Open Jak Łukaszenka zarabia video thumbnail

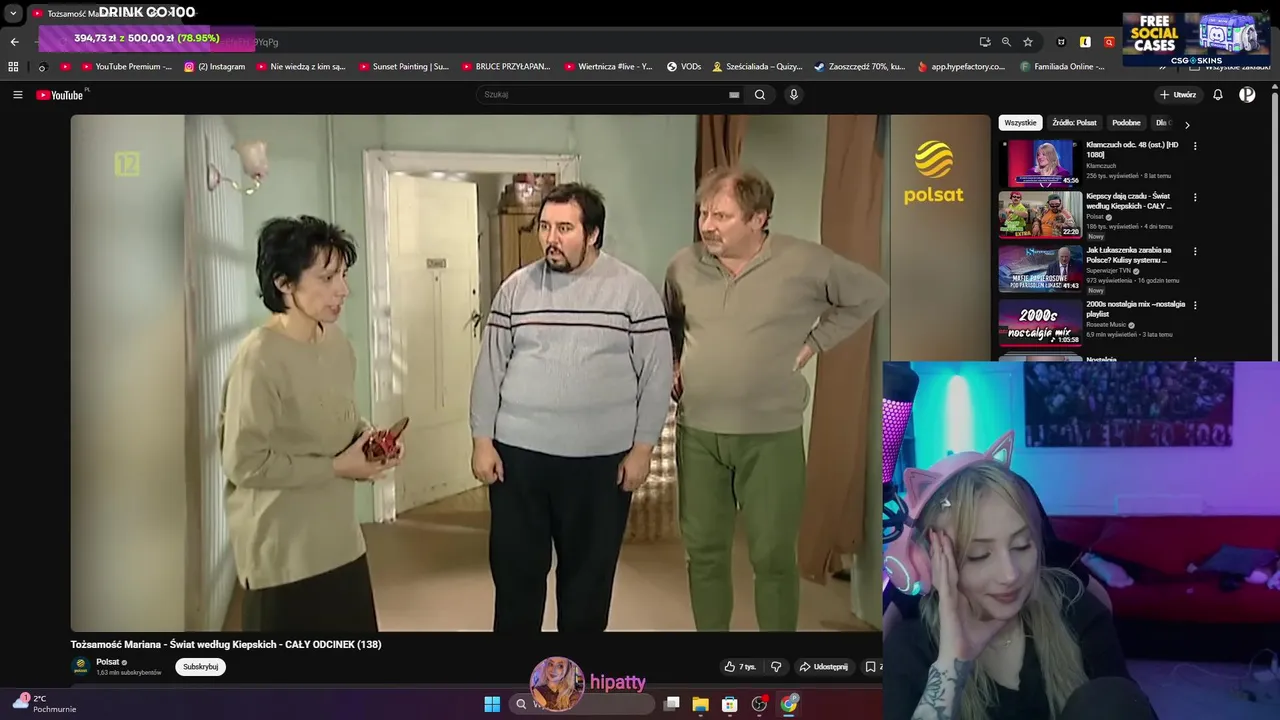pyautogui.click(x=1040, y=269)
